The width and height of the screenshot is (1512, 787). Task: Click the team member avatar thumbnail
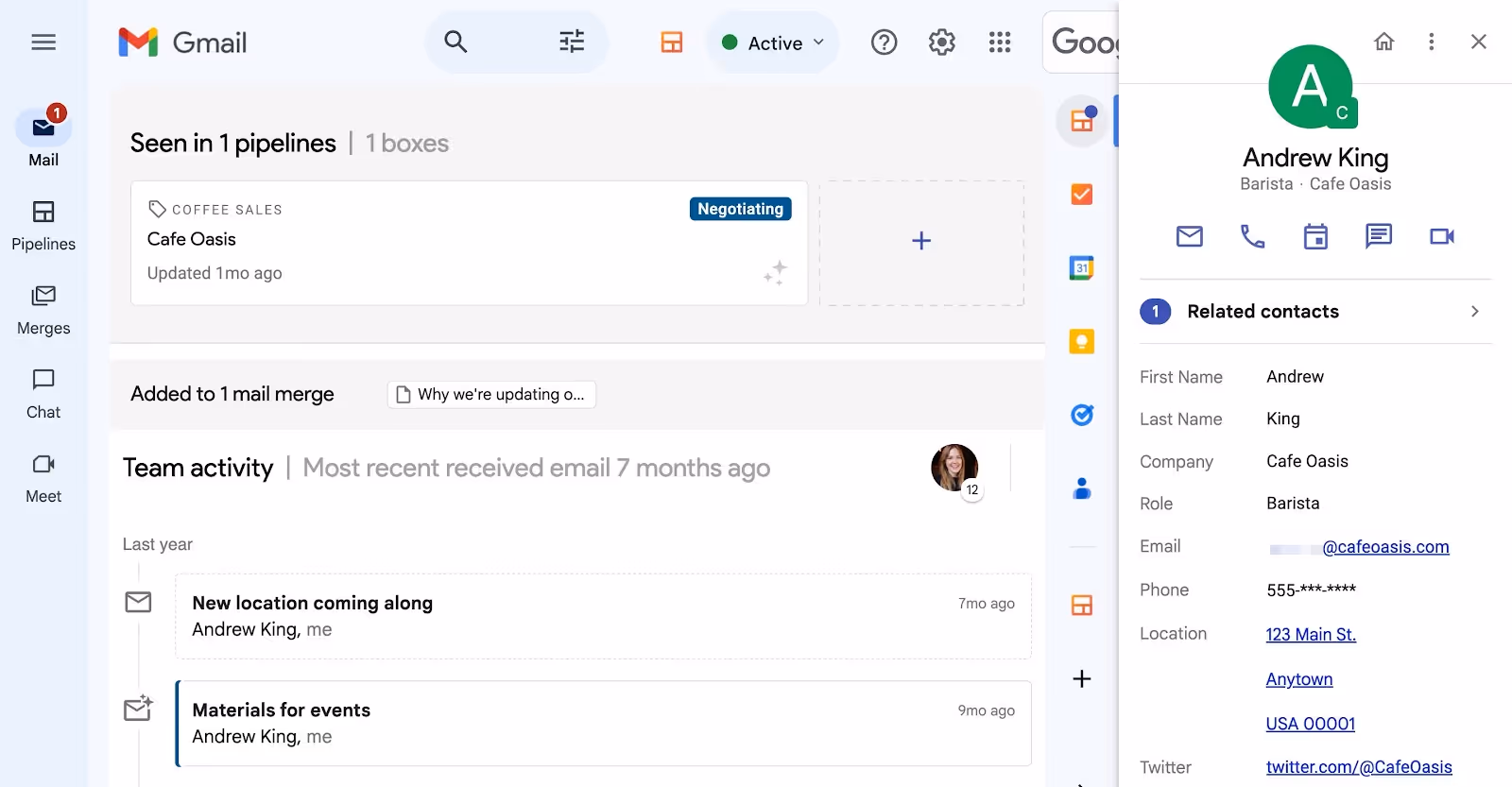tap(954, 468)
